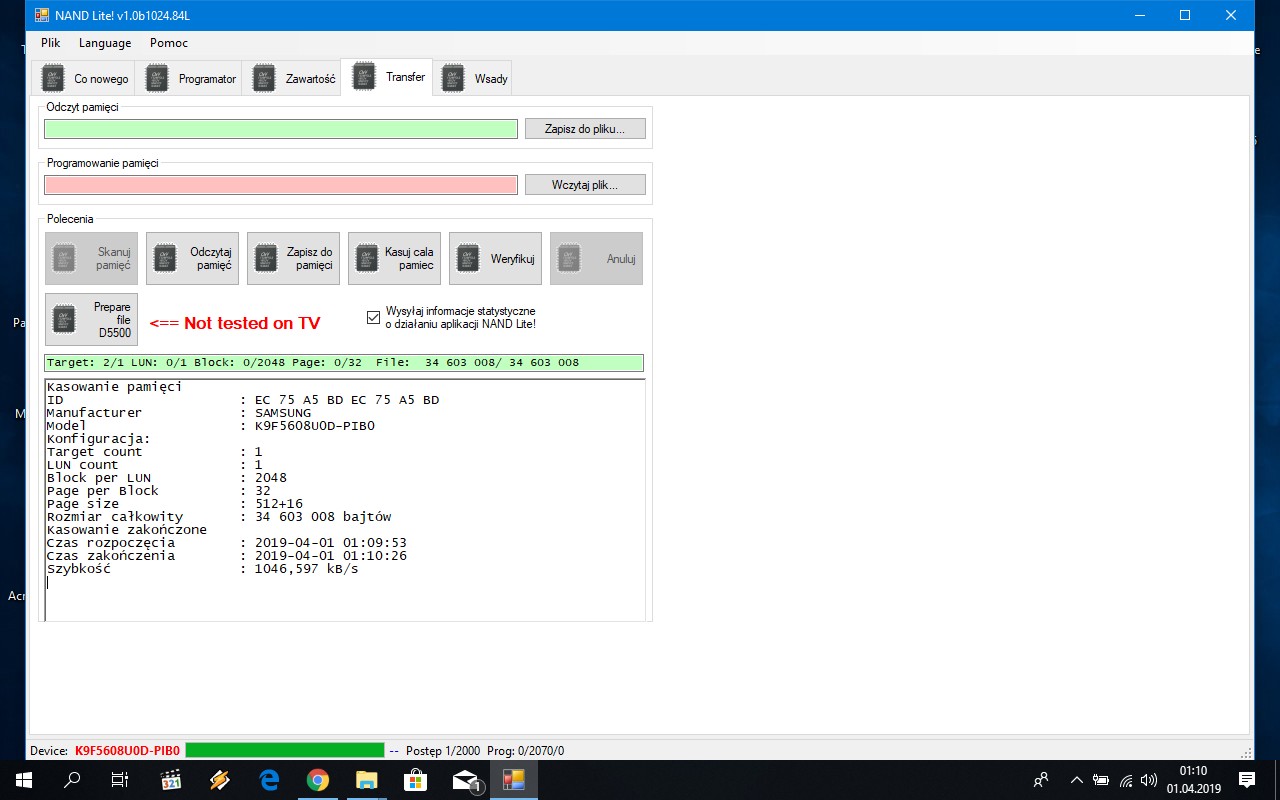The image size is (1280, 800).
Task: Click the 'Szybkość : 1046,597 kB/s' log line
Action: pos(203,569)
